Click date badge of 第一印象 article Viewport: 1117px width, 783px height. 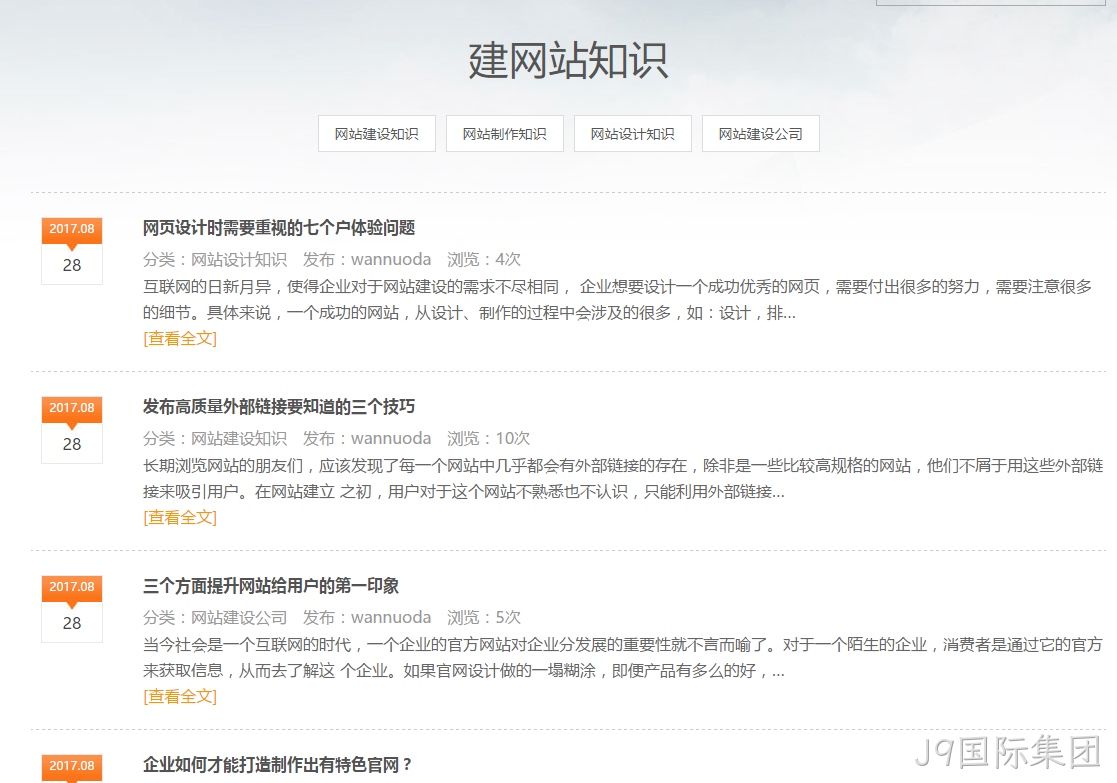pos(72,608)
